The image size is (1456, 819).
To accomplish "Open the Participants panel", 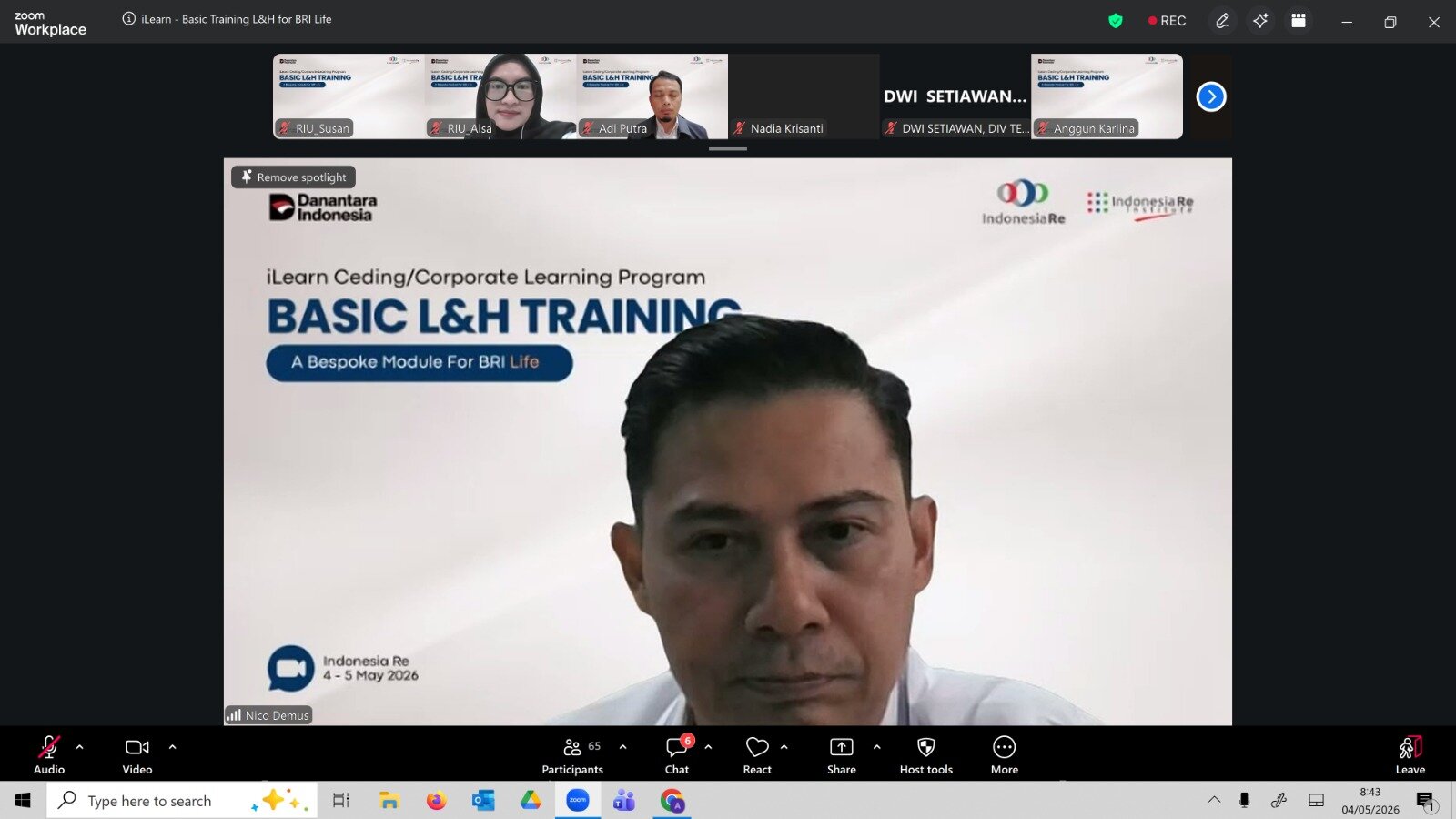I will (572, 754).
